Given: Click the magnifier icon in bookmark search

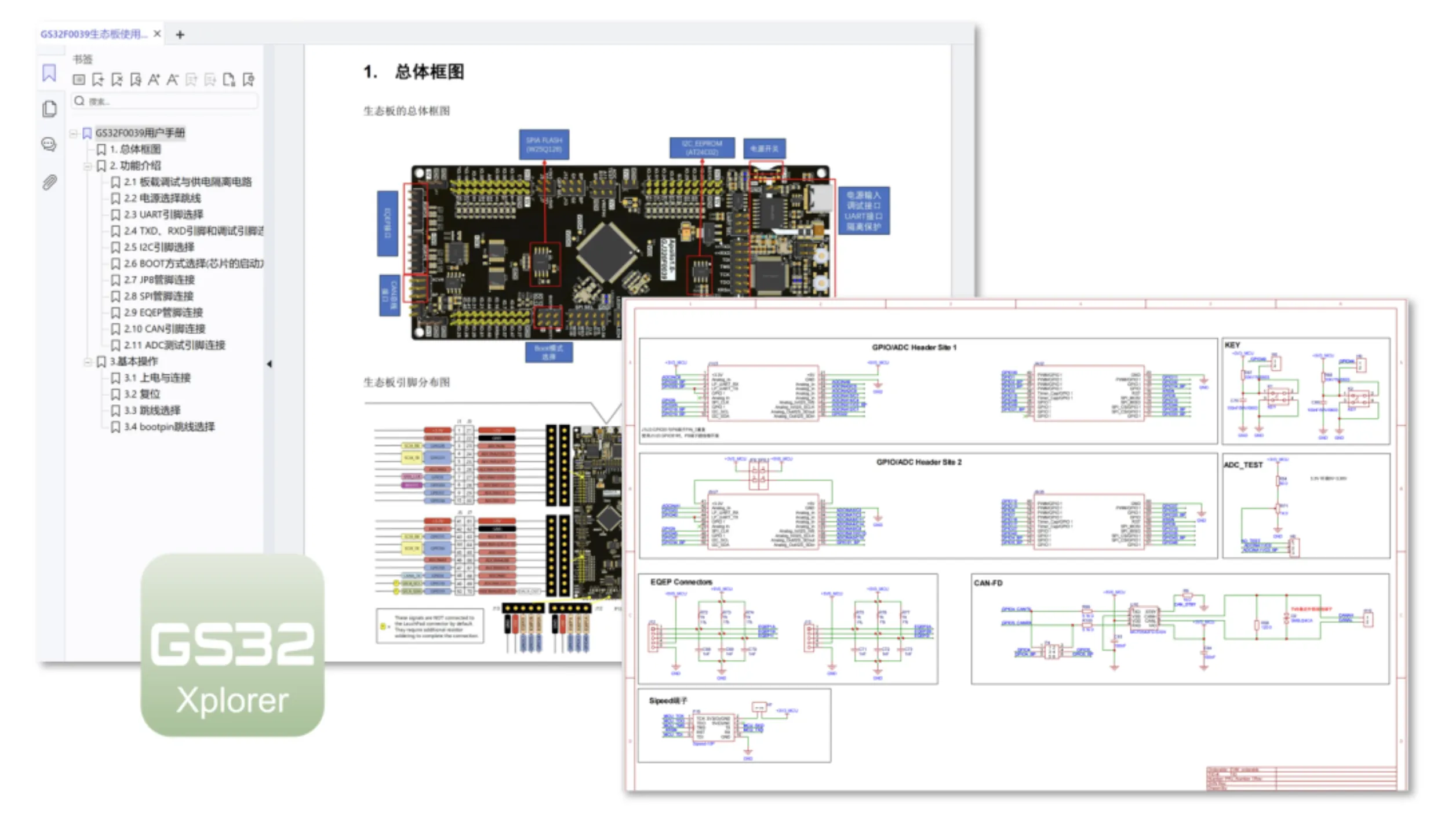Looking at the screenshot, I should point(80,101).
